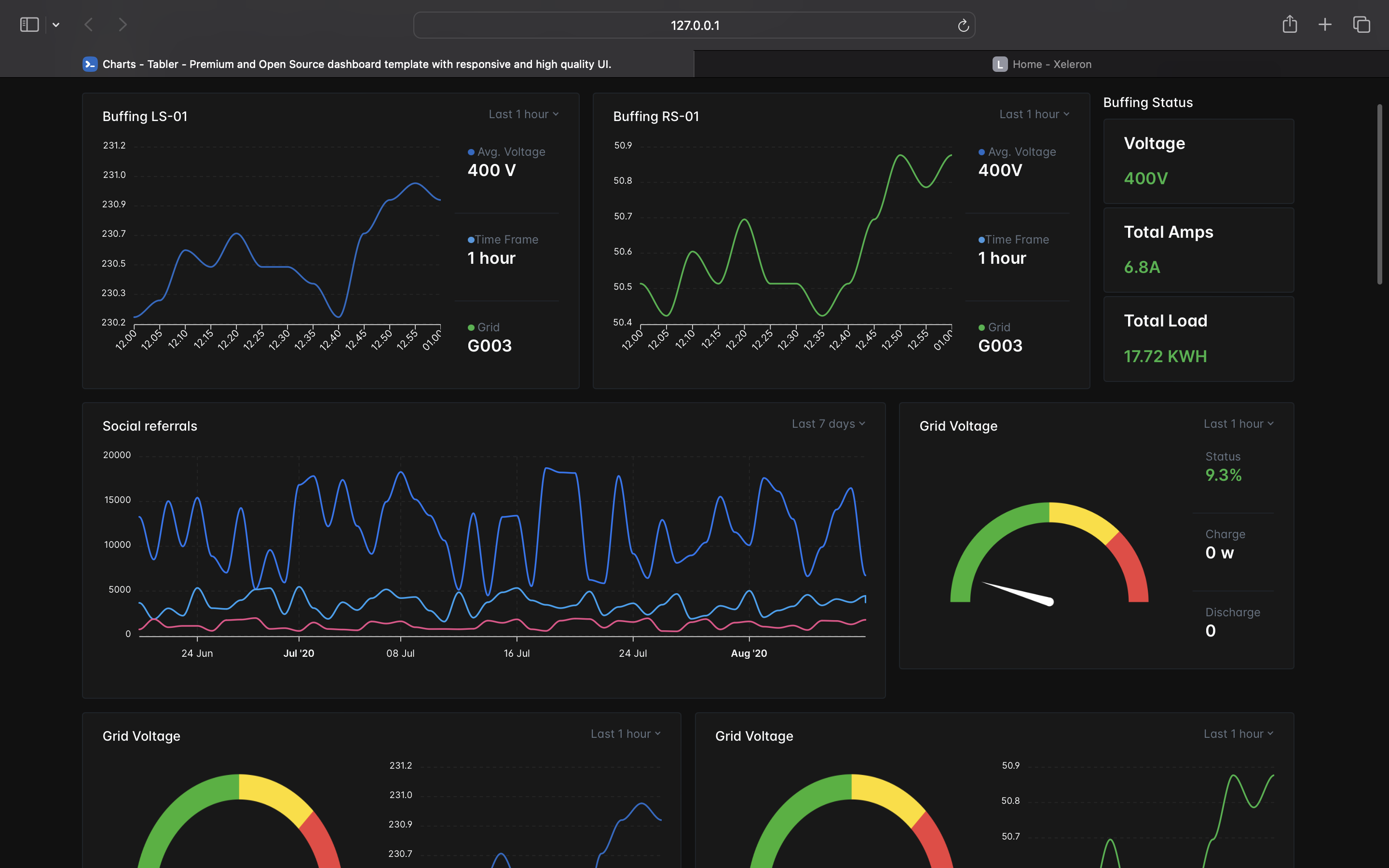Open Social referrals Last 7 days dropdown

(828, 424)
